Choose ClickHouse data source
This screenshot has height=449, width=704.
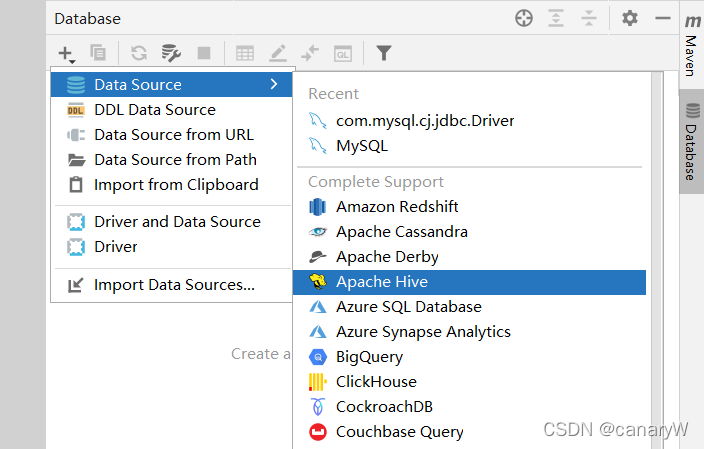(x=469, y=382)
